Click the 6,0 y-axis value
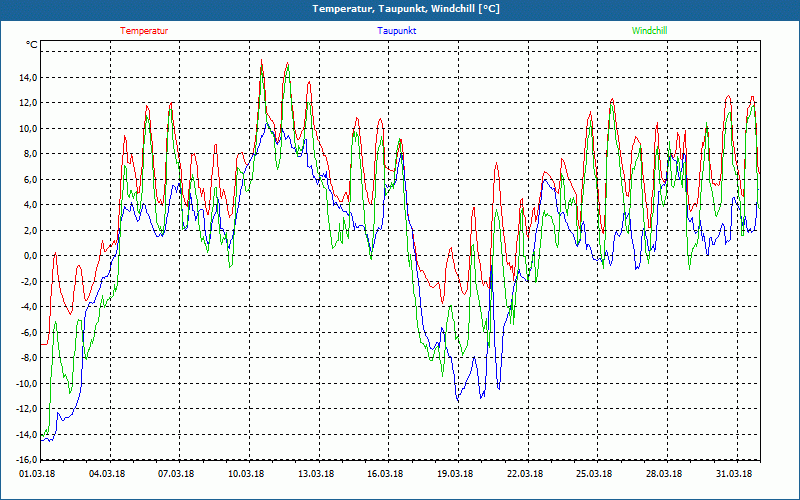The width and height of the screenshot is (800, 500). (30, 180)
